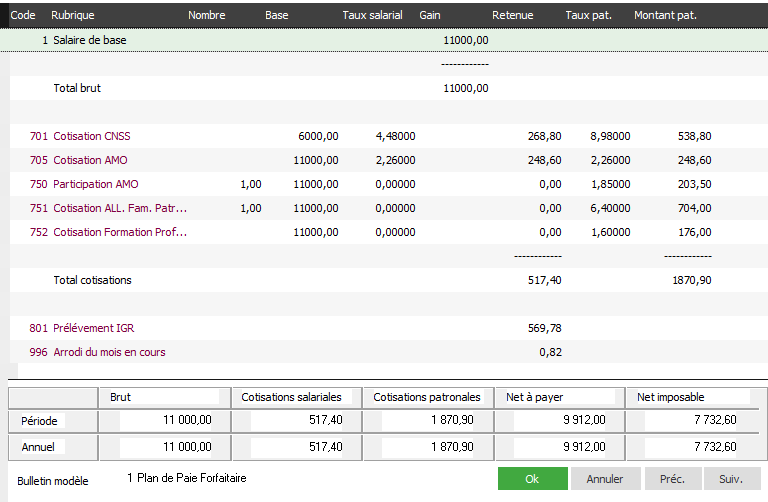Select the Cotisation AMO row
The height and width of the screenshot is (502, 768).
[90, 160]
